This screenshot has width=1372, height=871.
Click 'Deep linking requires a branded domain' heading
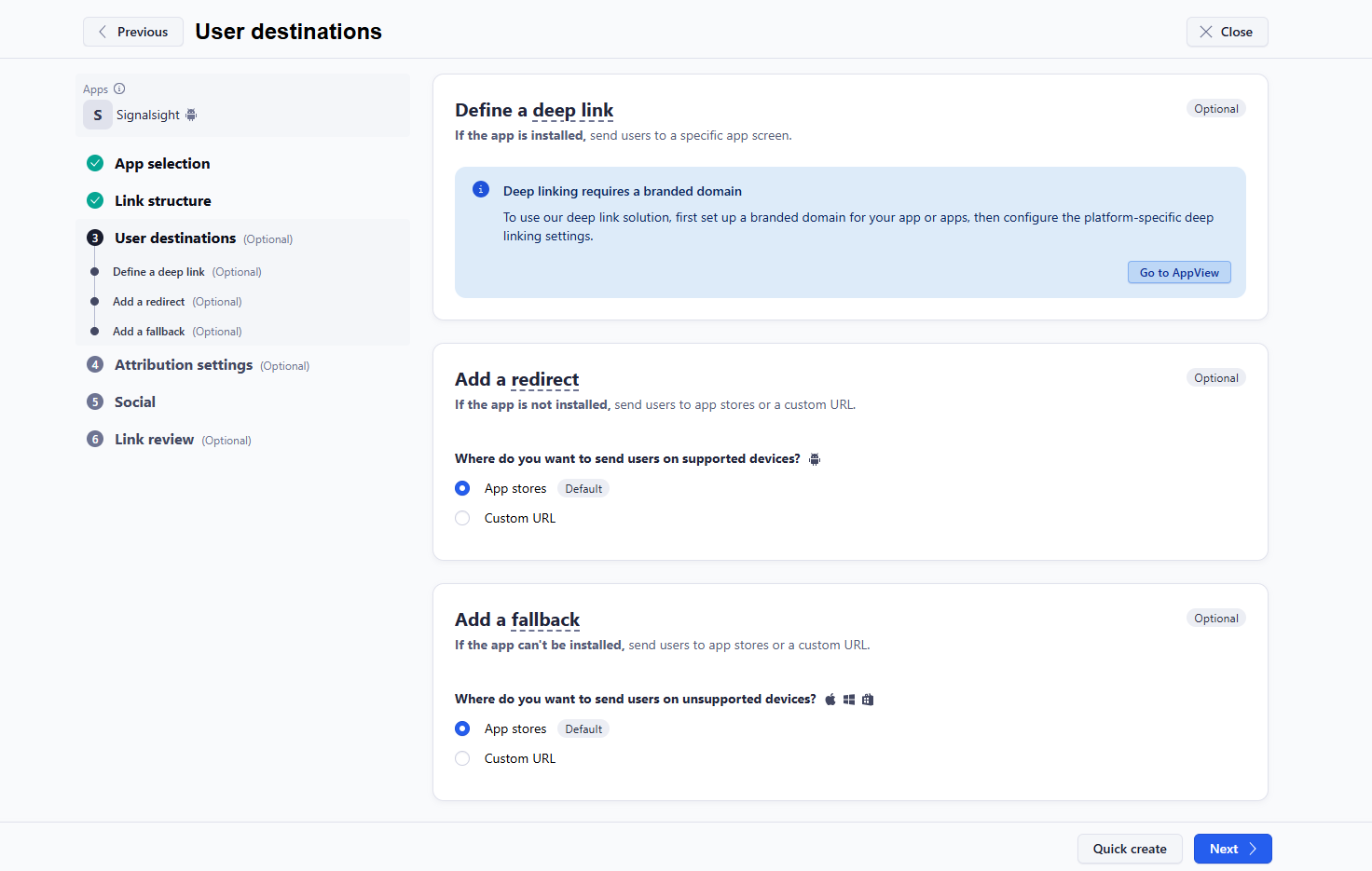623,191
